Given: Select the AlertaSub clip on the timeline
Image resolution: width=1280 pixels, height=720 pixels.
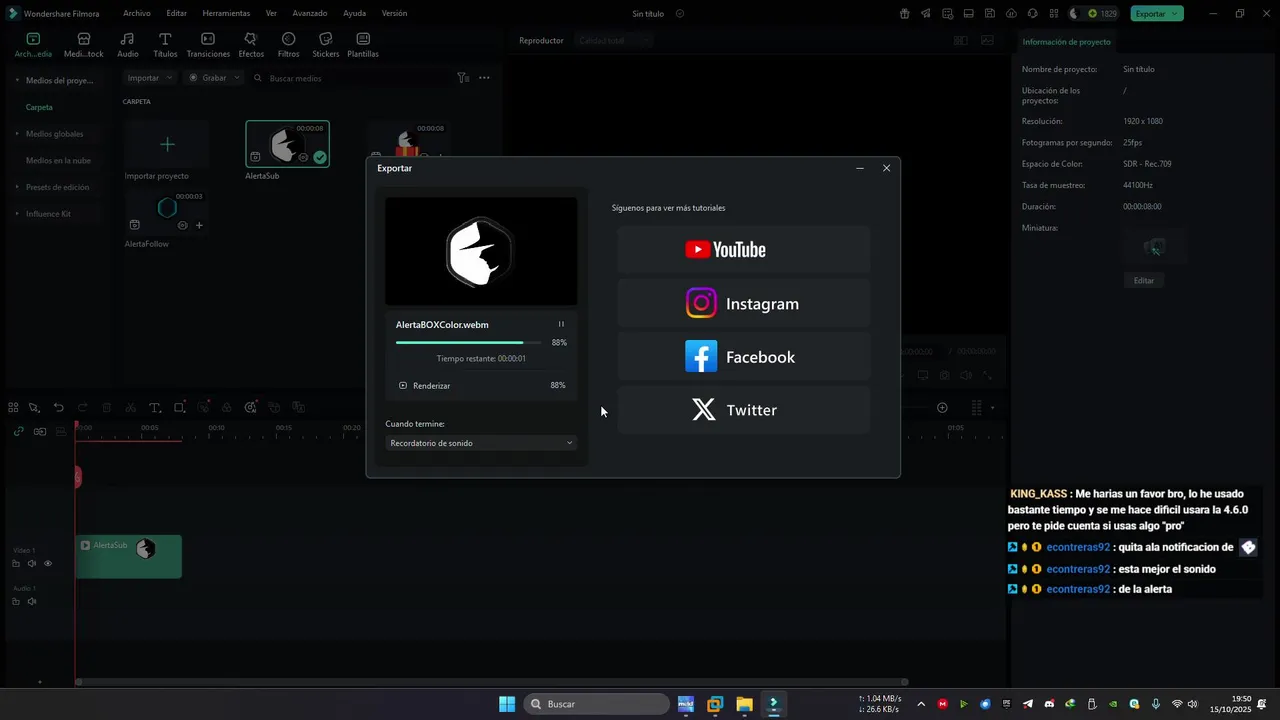Looking at the screenshot, I should point(129,556).
